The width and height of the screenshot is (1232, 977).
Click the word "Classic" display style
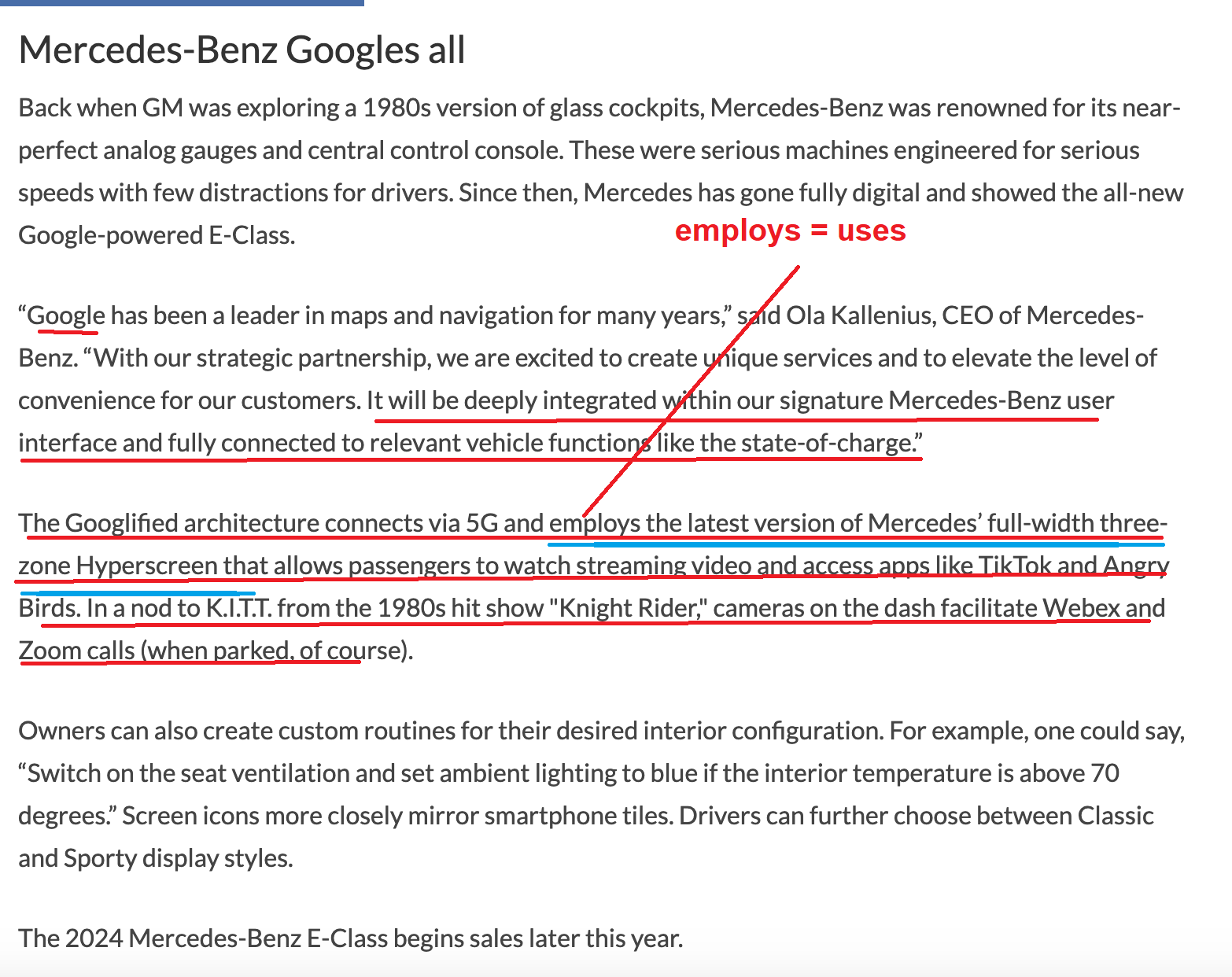1116,816
